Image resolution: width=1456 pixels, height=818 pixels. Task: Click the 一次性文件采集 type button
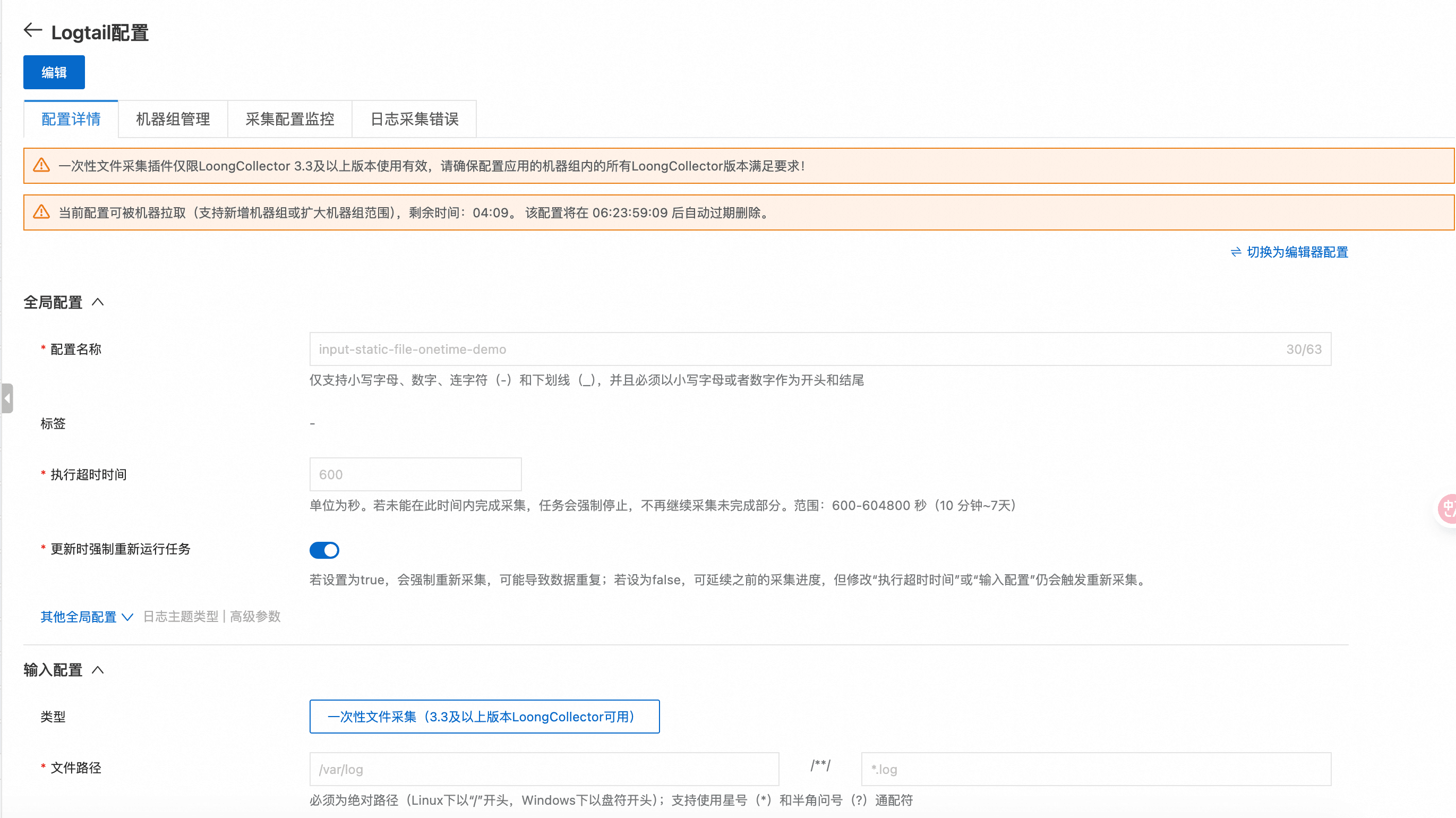click(x=484, y=717)
